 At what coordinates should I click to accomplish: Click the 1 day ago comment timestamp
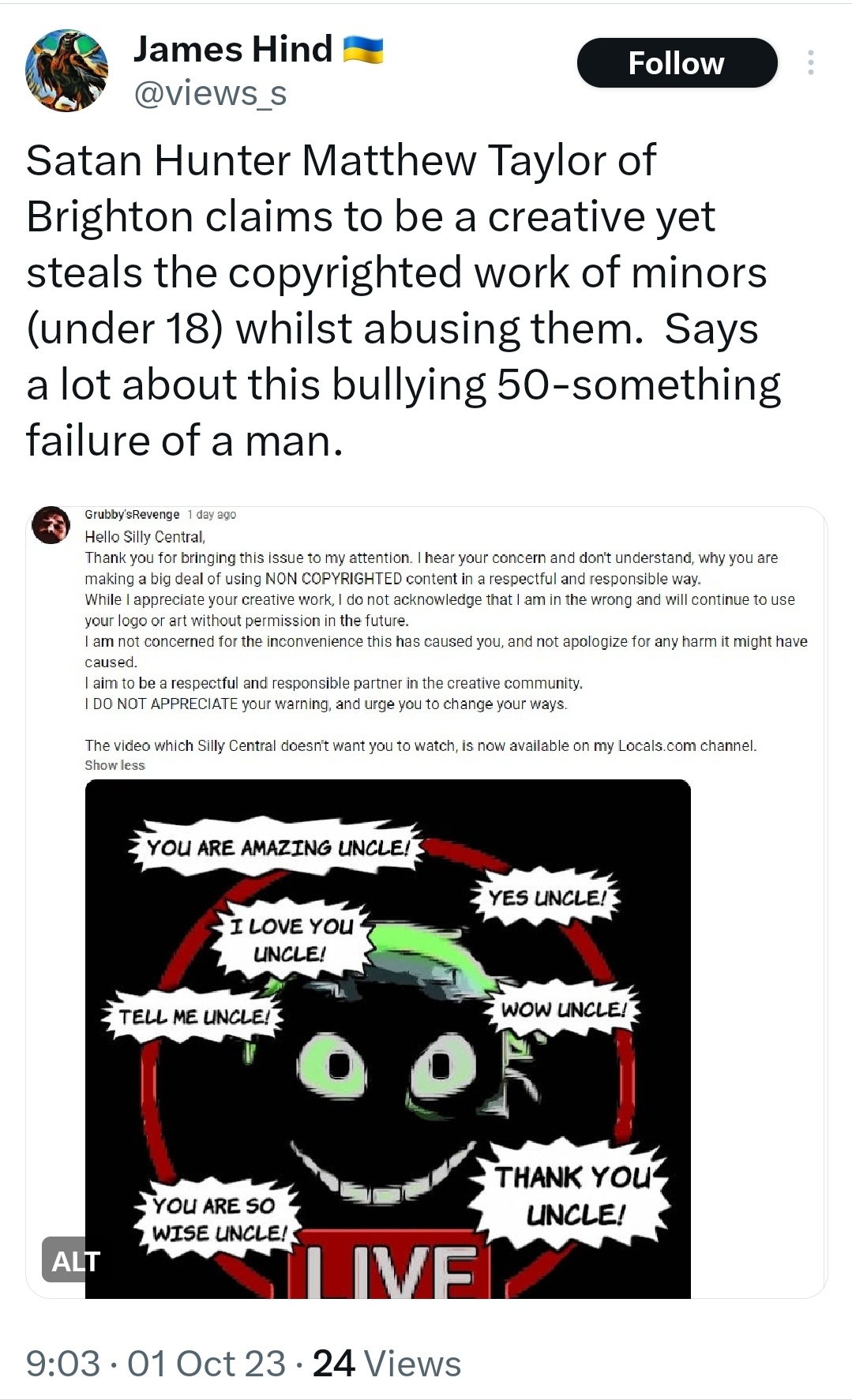pyautogui.click(x=212, y=515)
